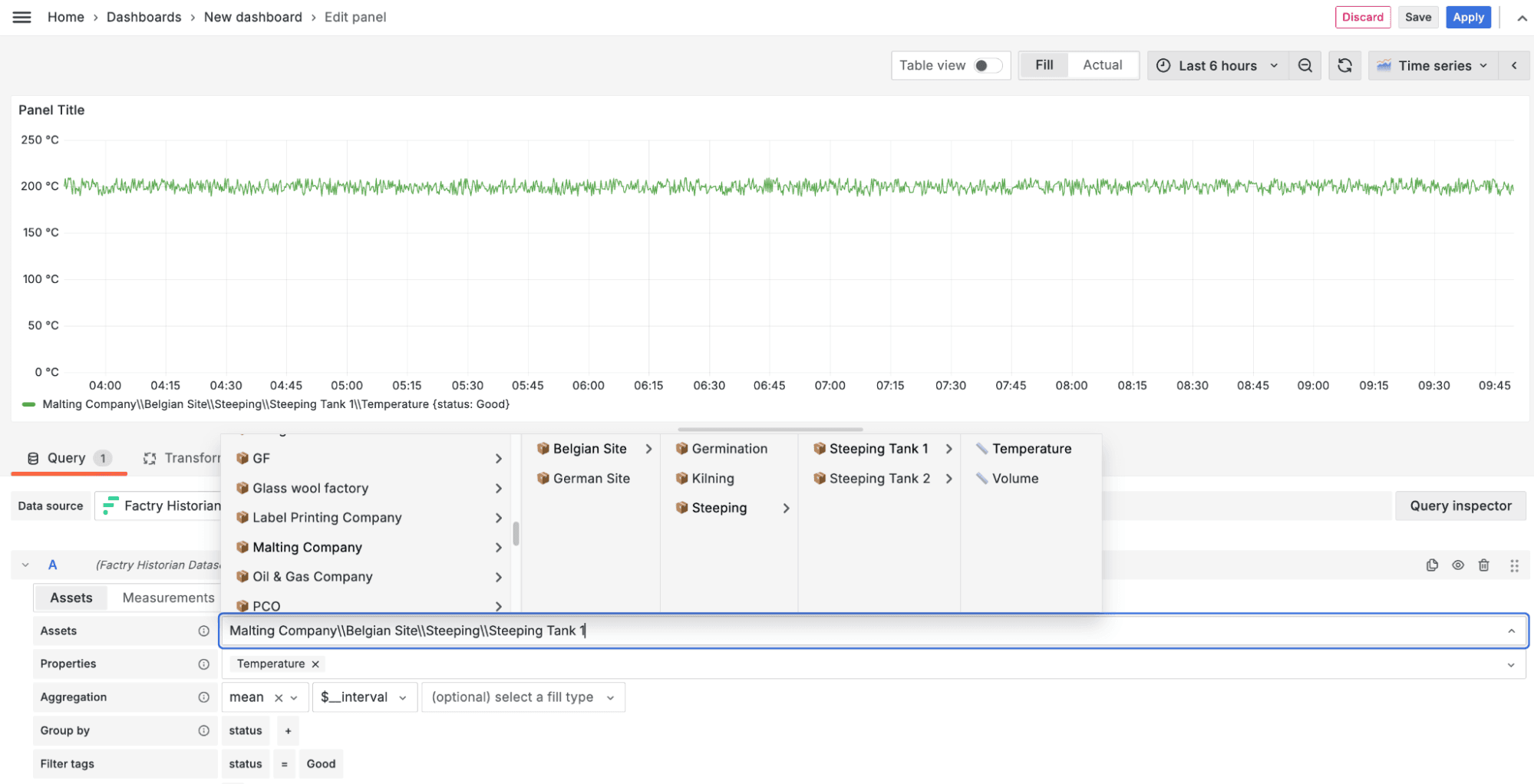Refresh the dashboard data
1534x784 pixels.
tap(1344, 65)
